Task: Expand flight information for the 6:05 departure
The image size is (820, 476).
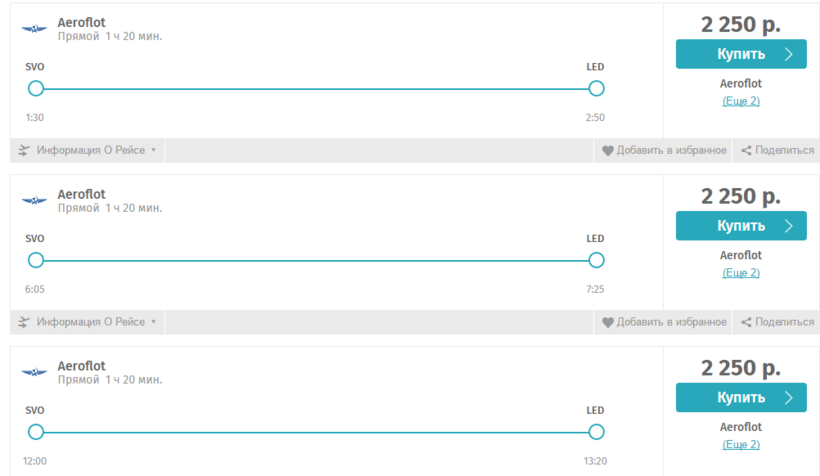Action: pos(96,322)
